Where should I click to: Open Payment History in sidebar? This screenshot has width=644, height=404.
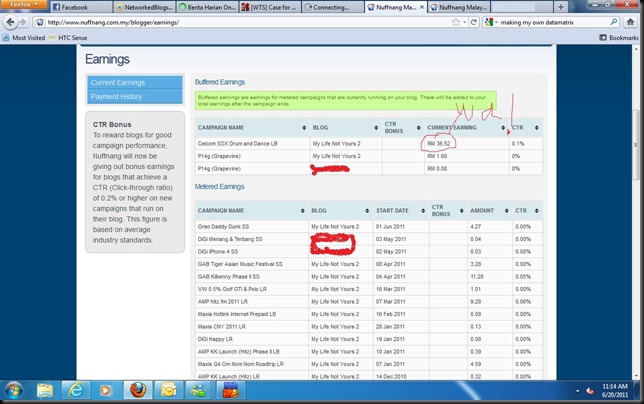[135, 96]
